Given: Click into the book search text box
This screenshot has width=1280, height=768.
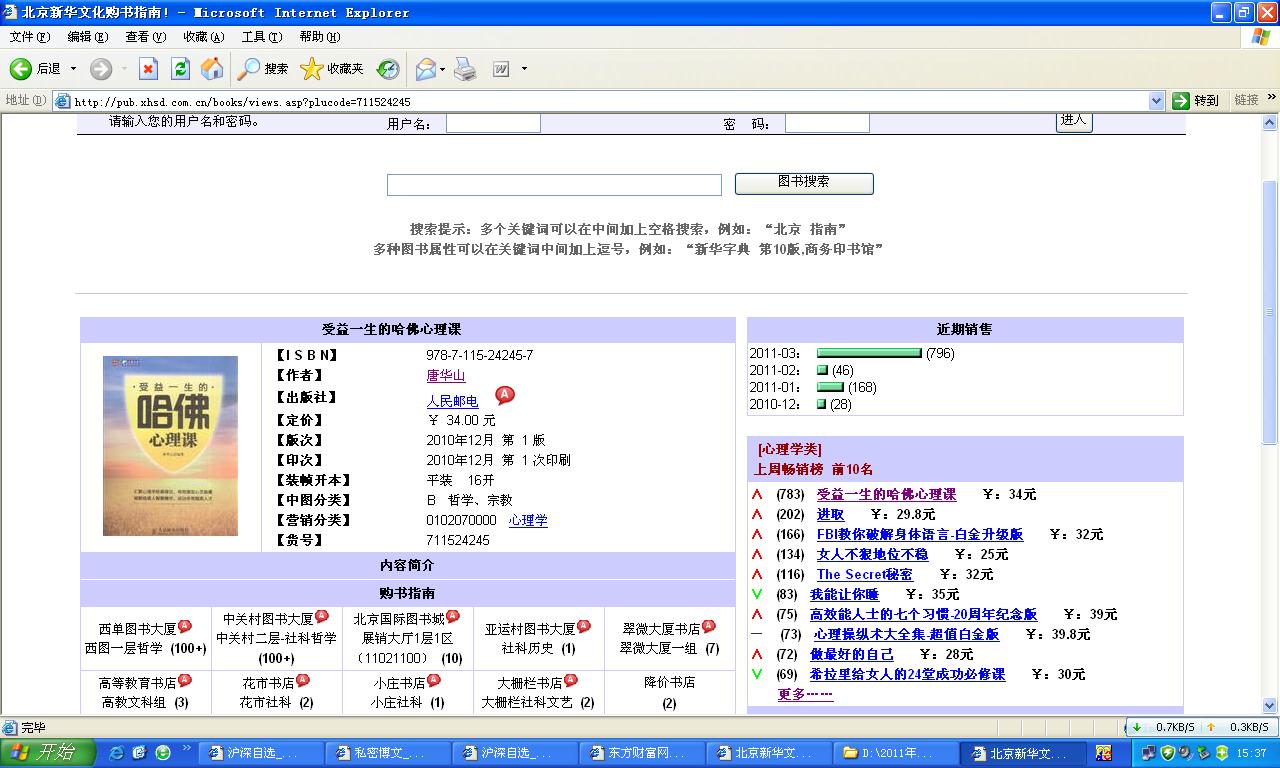Looking at the screenshot, I should pos(554,185).
